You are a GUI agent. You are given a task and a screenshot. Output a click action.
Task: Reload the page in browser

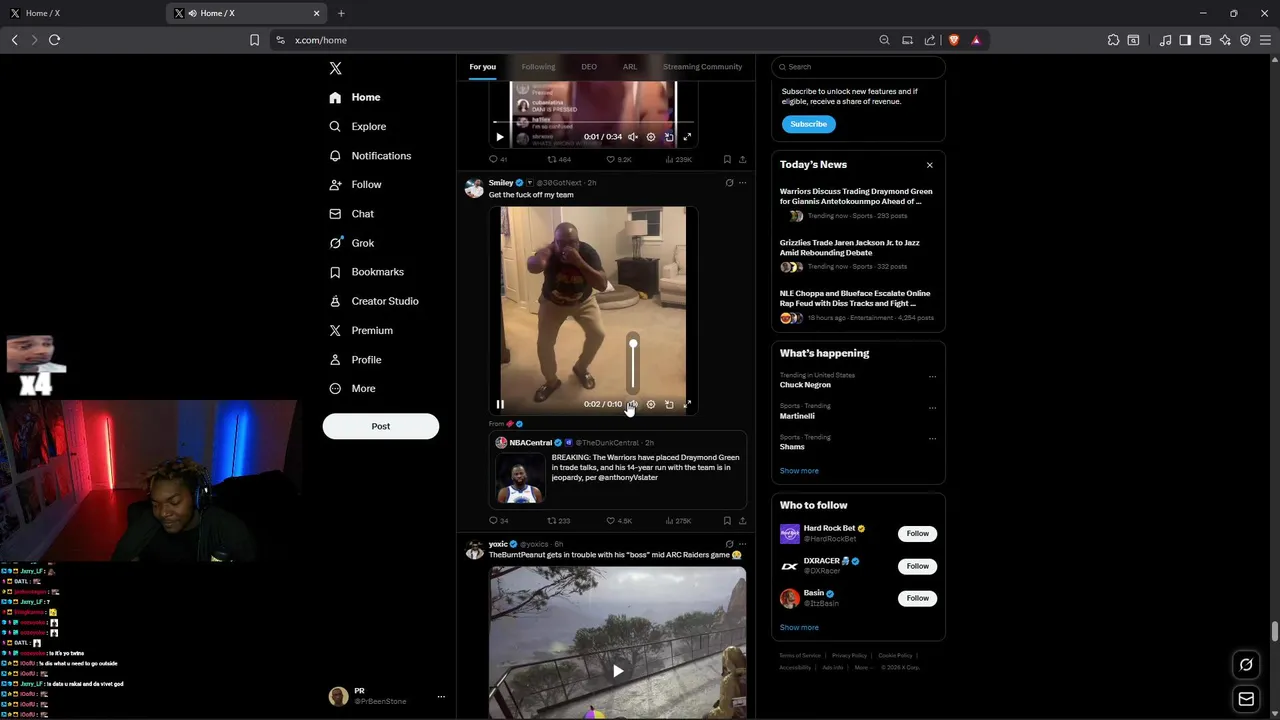(x=55, y=40)
